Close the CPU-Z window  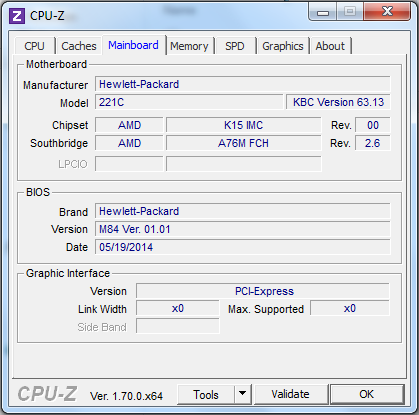tap(387, 12)
